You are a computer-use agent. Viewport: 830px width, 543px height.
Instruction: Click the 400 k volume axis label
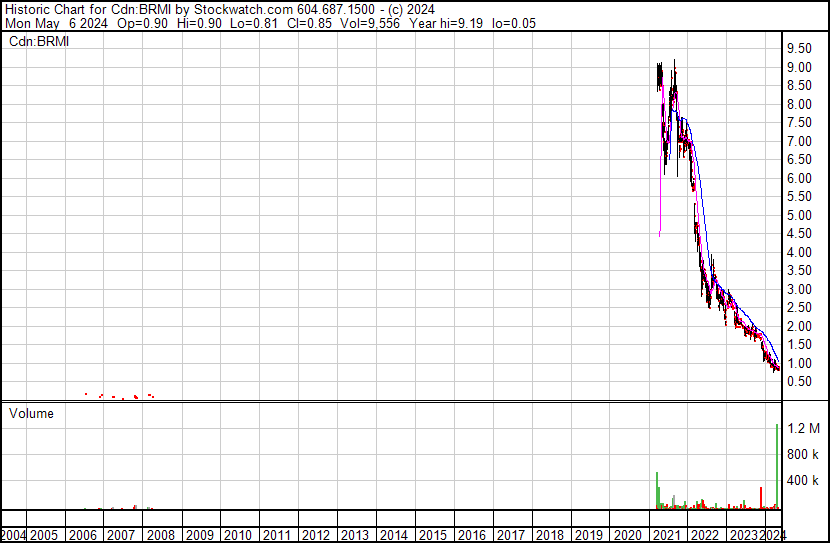pos(803,481)
